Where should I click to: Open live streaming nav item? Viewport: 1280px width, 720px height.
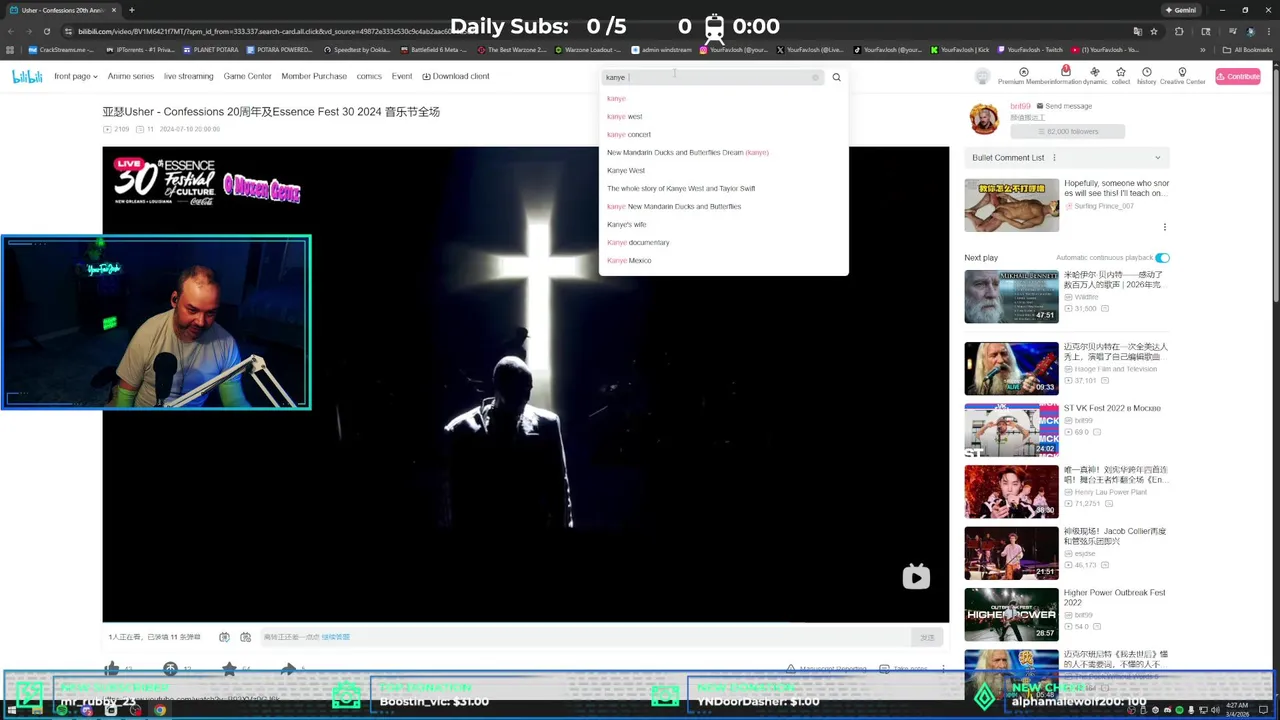pyautogui.click(x=189, y=76)
